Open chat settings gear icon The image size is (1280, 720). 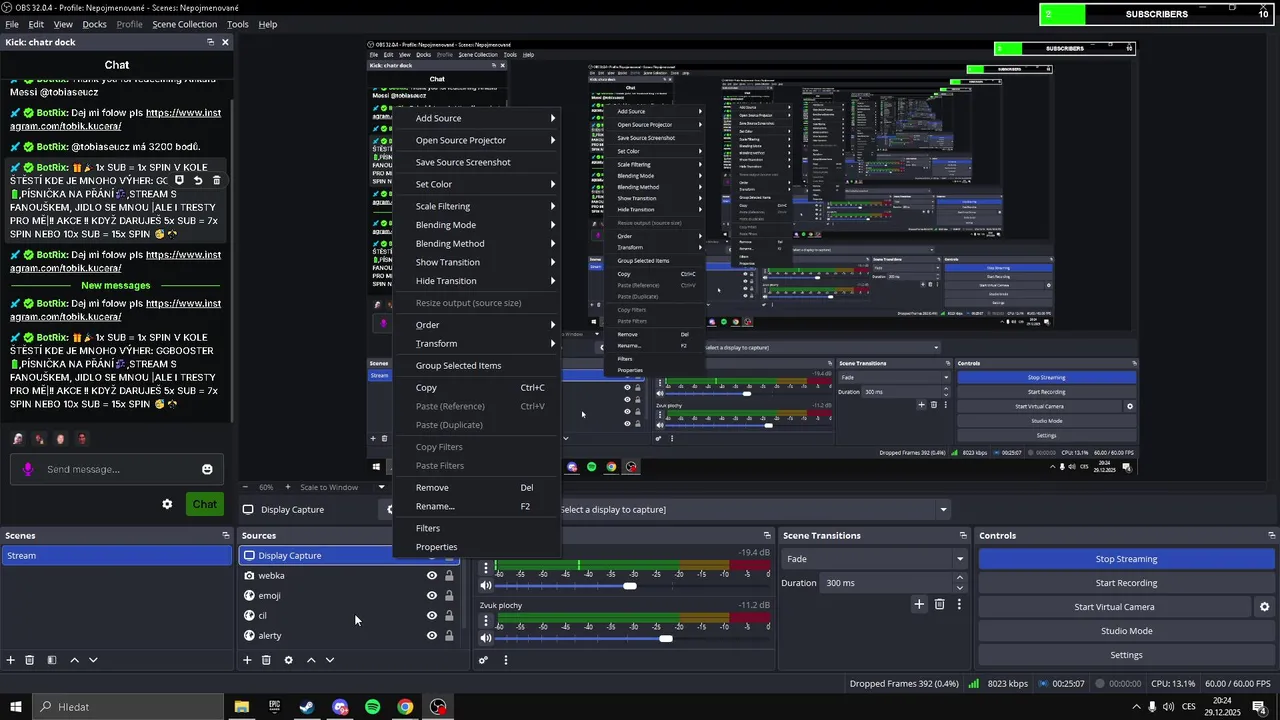[167, 504]
